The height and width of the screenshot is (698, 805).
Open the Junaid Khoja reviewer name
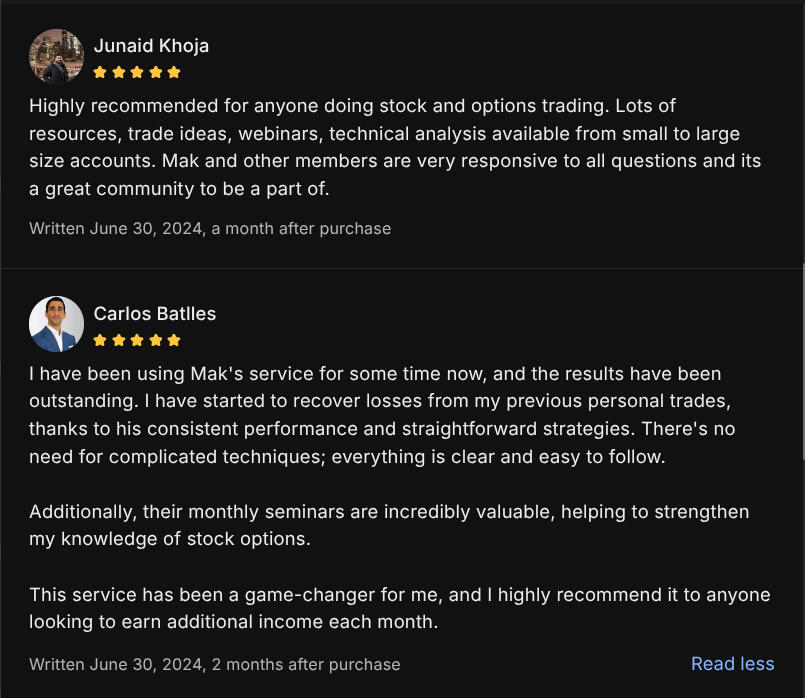point(151,46)
